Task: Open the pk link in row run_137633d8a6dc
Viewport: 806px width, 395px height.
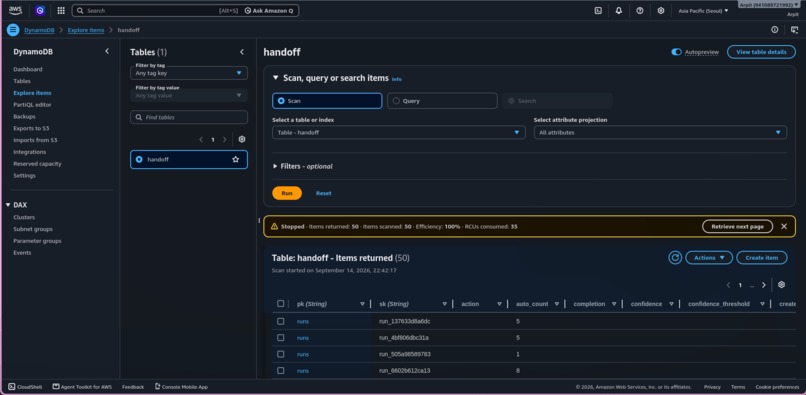Action: pos(303,321)
